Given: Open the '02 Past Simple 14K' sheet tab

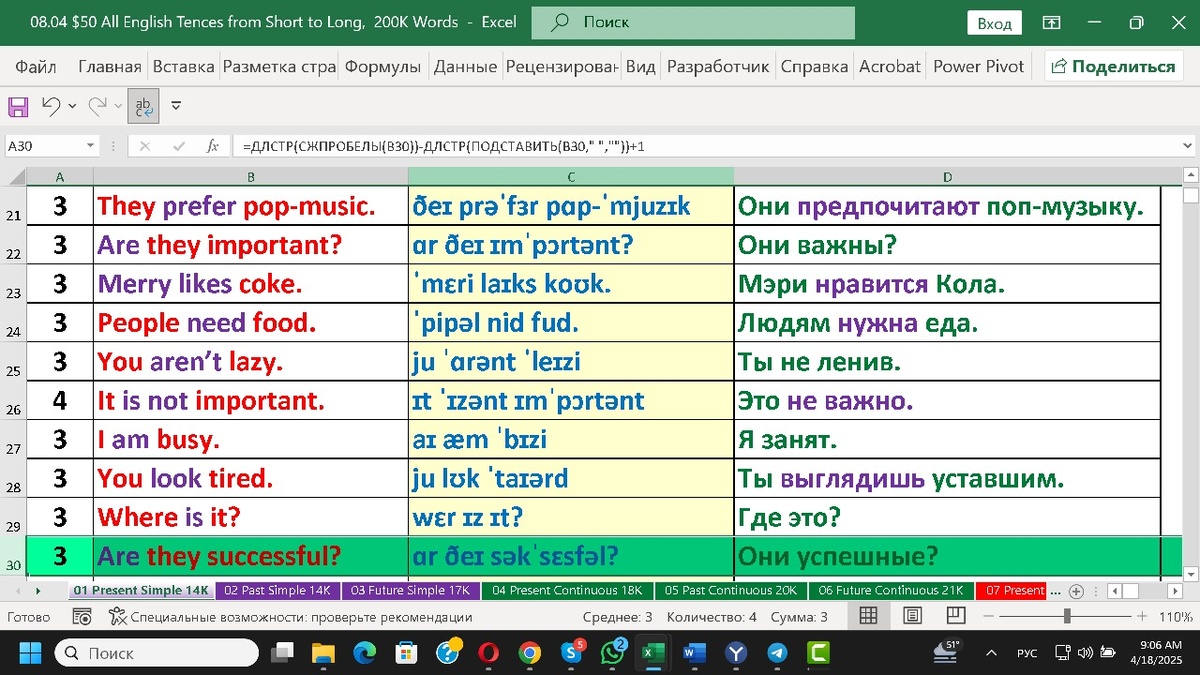Looking at the screenshot, I should pyautogui.click(x=277, y=590).
